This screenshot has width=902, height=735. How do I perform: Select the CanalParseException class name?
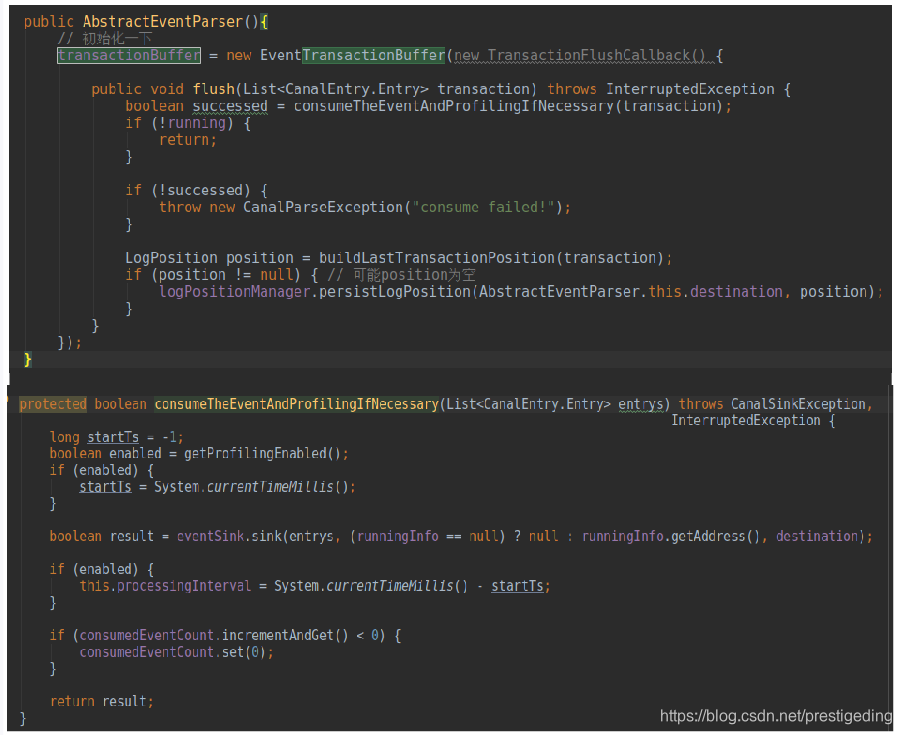tap(323, 207)
